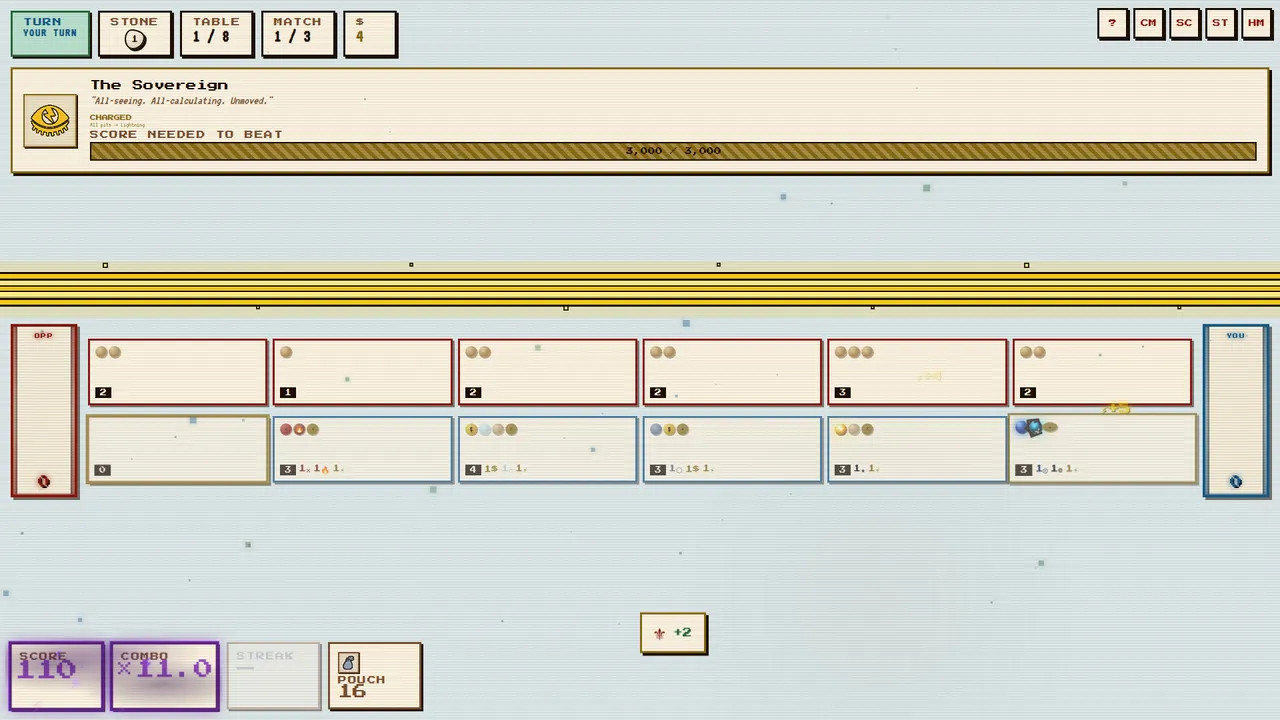
Task: Open the CM menu button
Action: (x=1149, y=24)
